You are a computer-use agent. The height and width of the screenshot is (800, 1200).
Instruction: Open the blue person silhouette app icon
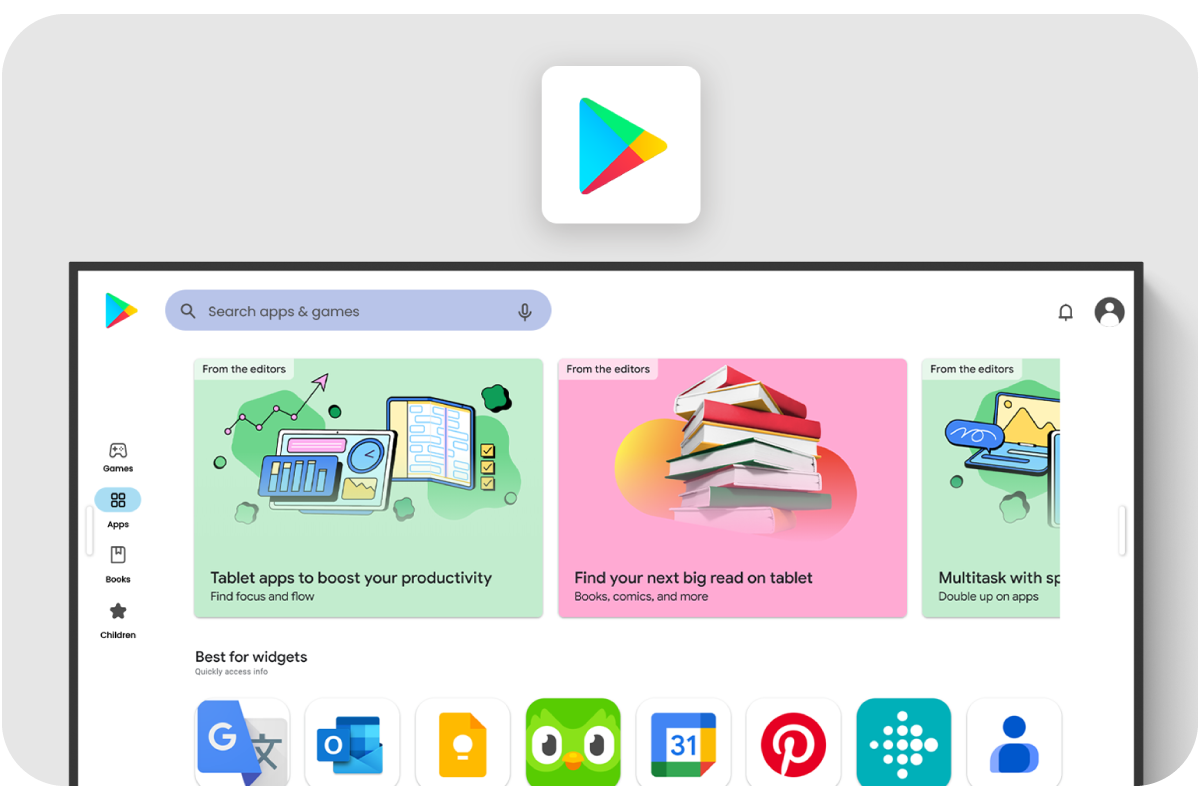pyautogui.click(x=1014, y=742)
